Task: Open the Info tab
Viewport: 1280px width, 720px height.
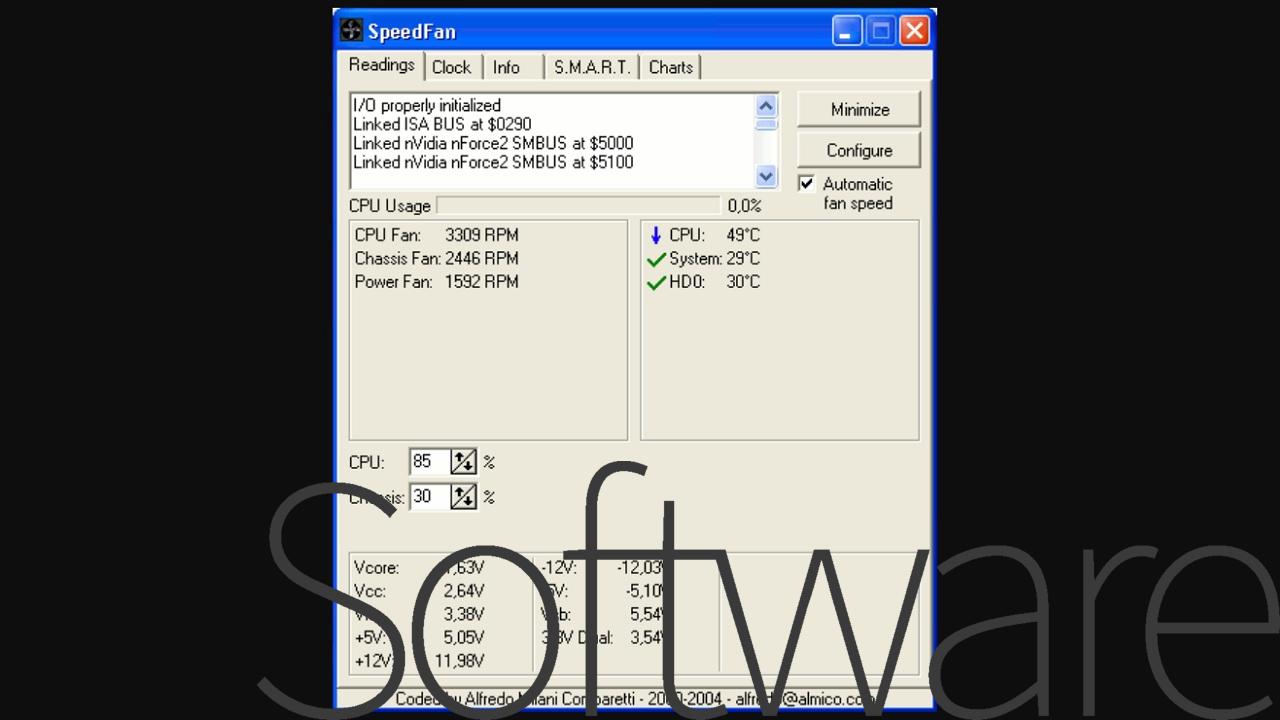Action: 507,67
